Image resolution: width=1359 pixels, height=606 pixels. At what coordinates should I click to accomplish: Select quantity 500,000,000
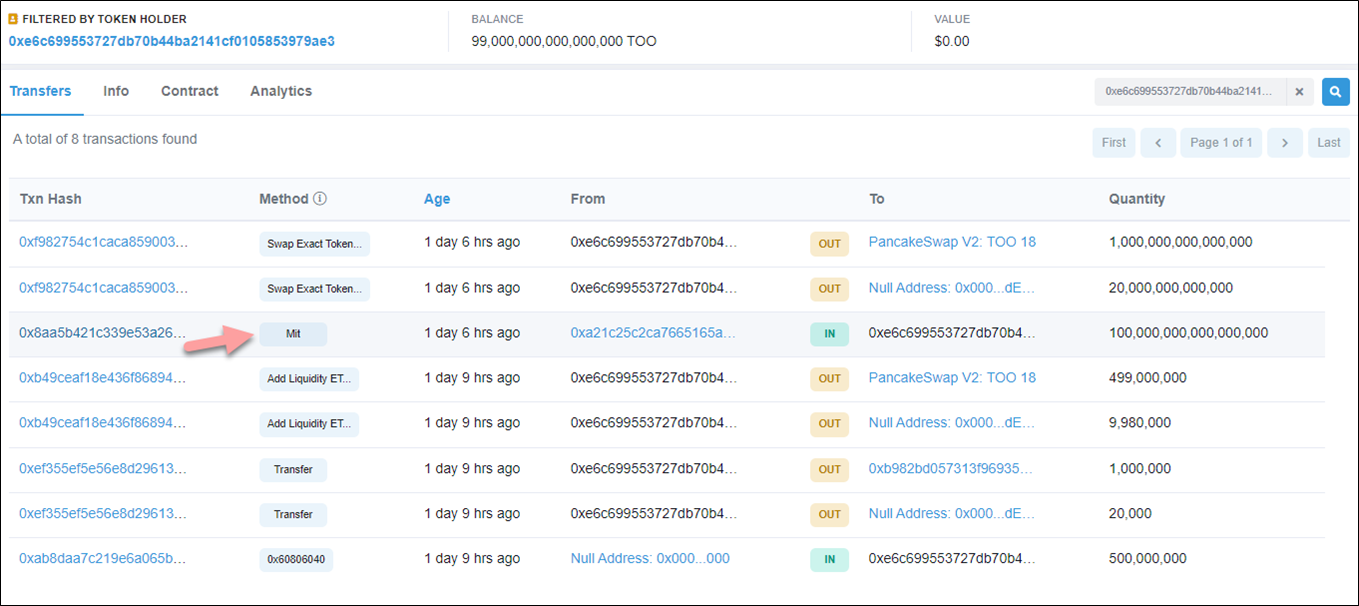pyautogui.click(x=1148, y=559)
